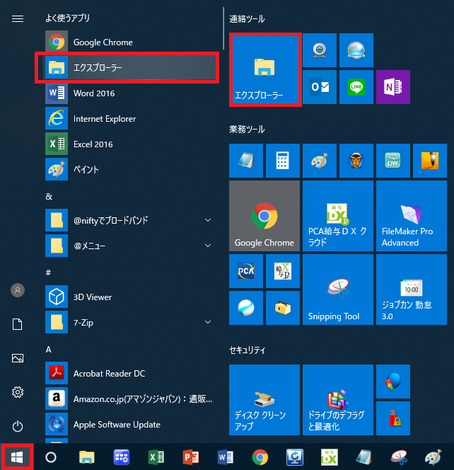This screenshot has width=454, height=470.
Task: Launch the FileMaker Pro Advanced tile
Action: 411,216
